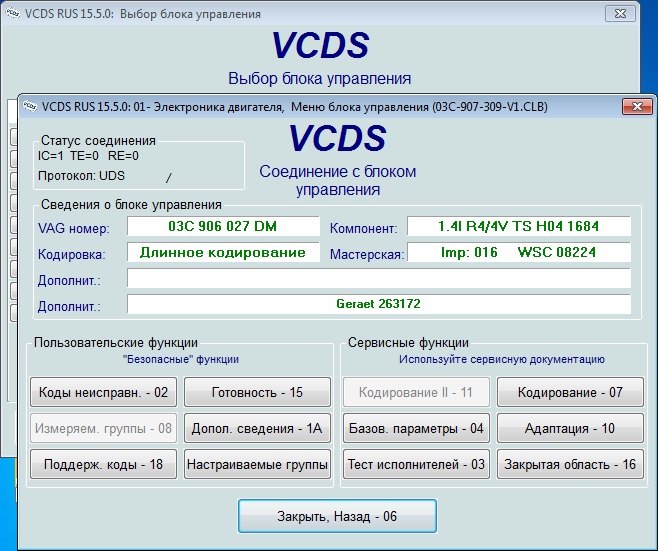The height and width of the screenshot is (551, 658).
Task: Click the VAG номер field 03C 906 027 DM
Action: tap(223, 227)
